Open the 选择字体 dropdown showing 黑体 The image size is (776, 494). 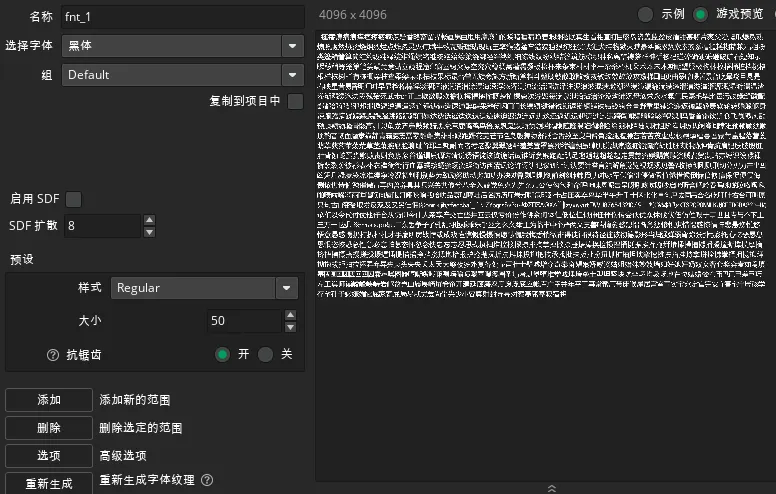pyautogui.click(x=183, y=46)
